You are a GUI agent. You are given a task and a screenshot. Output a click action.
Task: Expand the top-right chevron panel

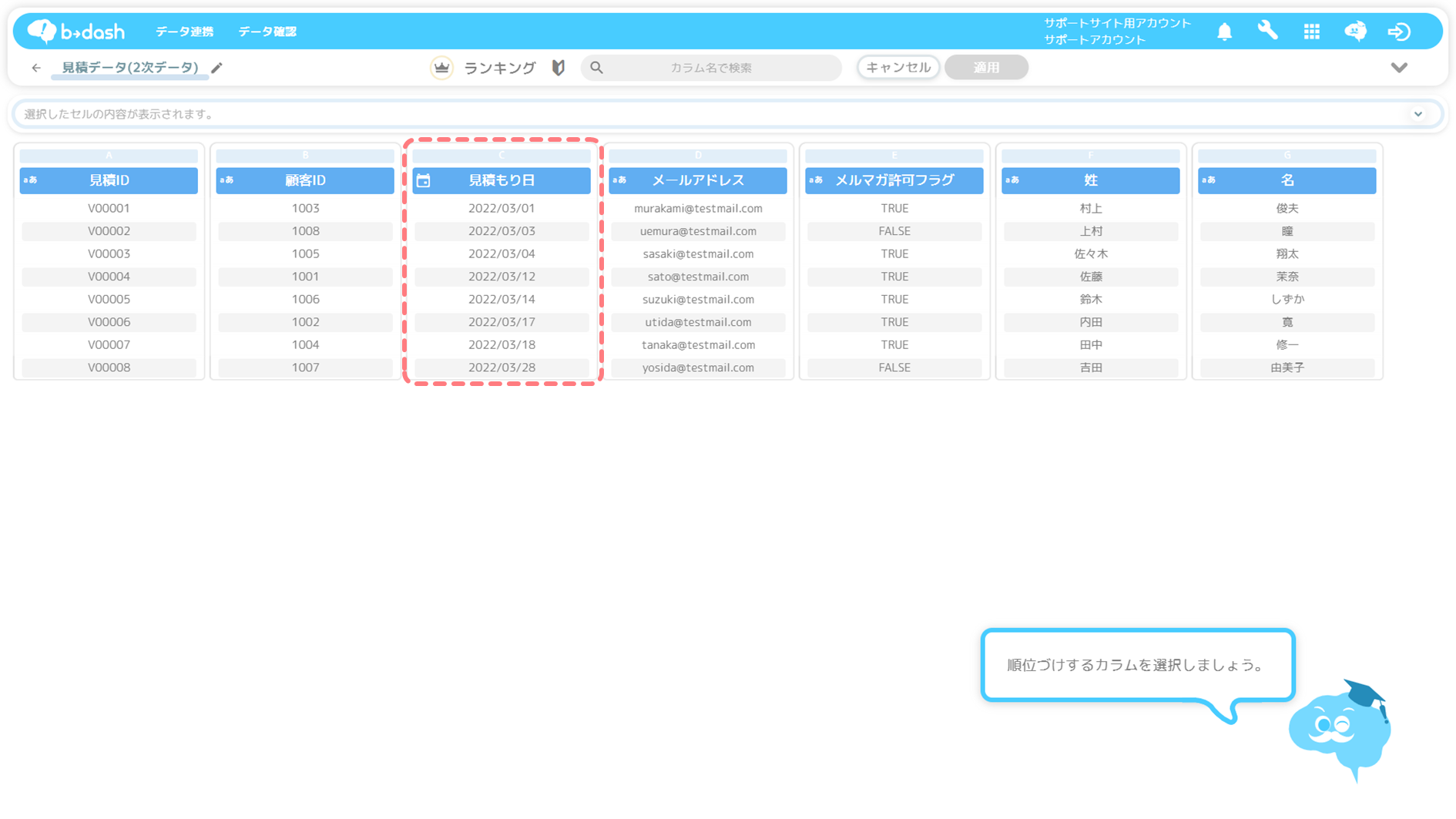(1399, 68)
